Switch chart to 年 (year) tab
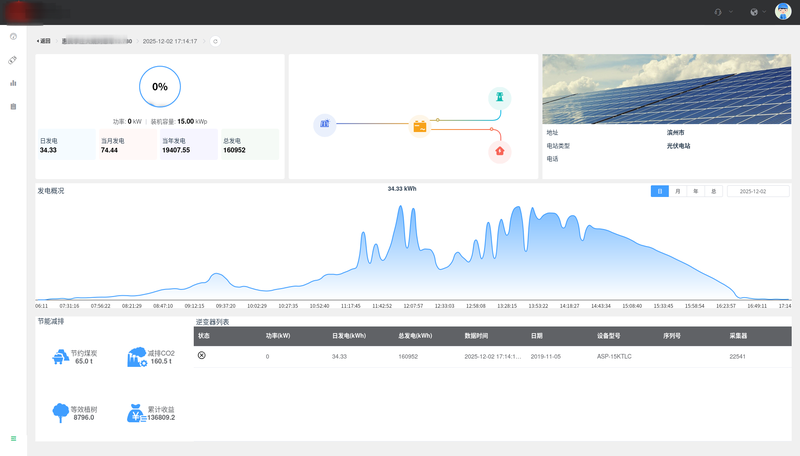This screenshot has height=456, width=800. (x=696, y=190)
